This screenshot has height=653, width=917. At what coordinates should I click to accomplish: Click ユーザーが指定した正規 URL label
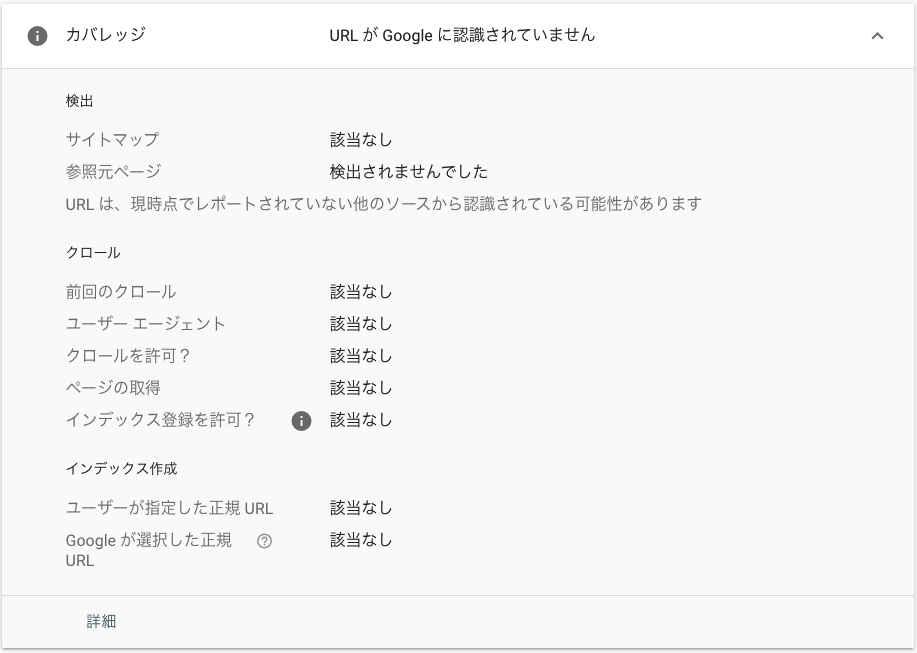169,507
